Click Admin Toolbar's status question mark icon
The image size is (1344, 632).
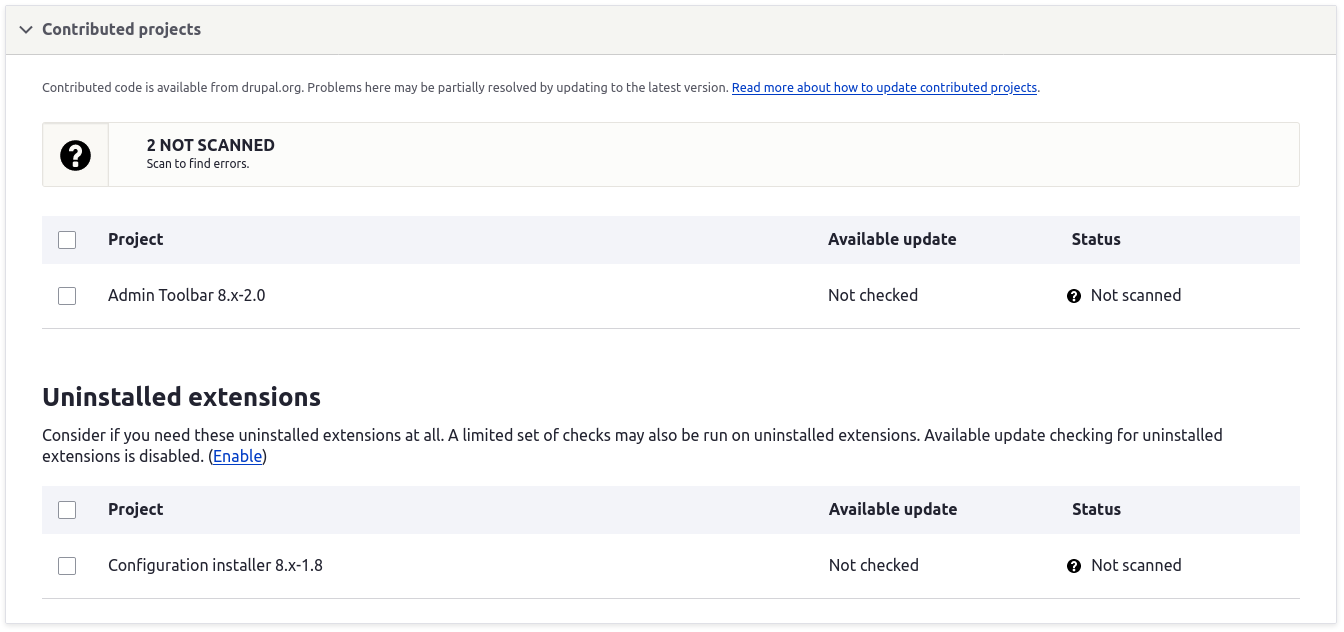pyautogui.click(x=1074, y=296)
